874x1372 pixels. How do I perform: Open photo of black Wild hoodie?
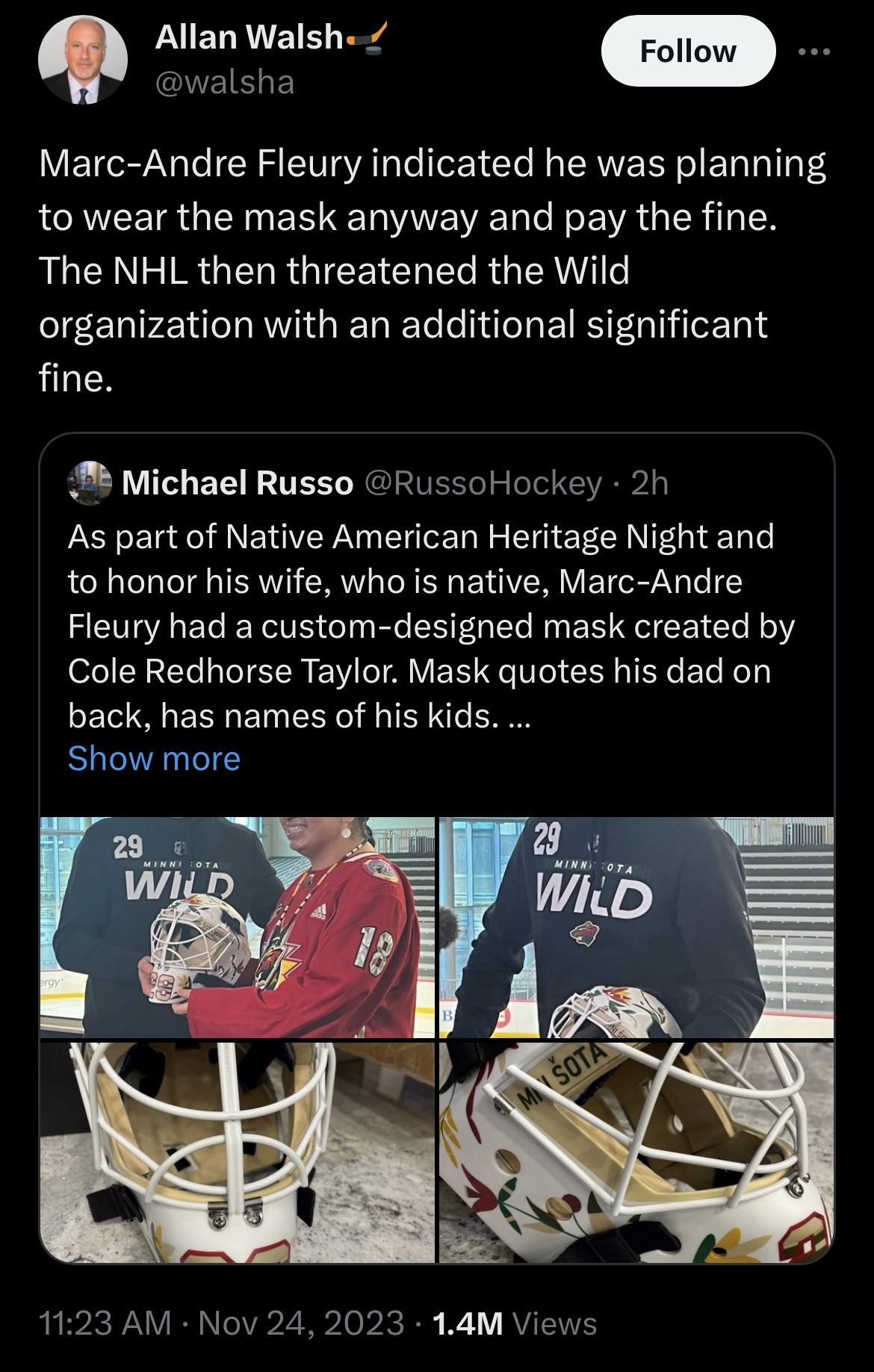(636, 927)
